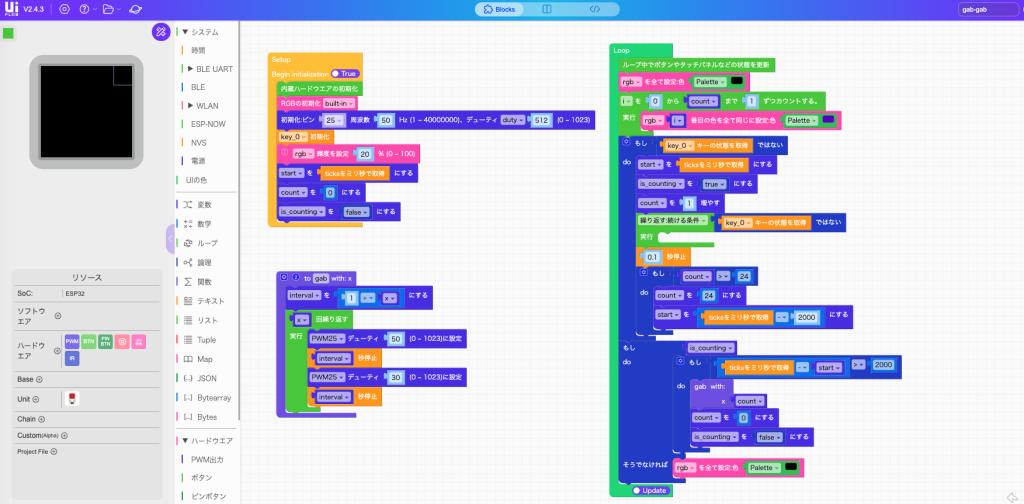
Task: Click the planet icon in header
Action: 135,9
